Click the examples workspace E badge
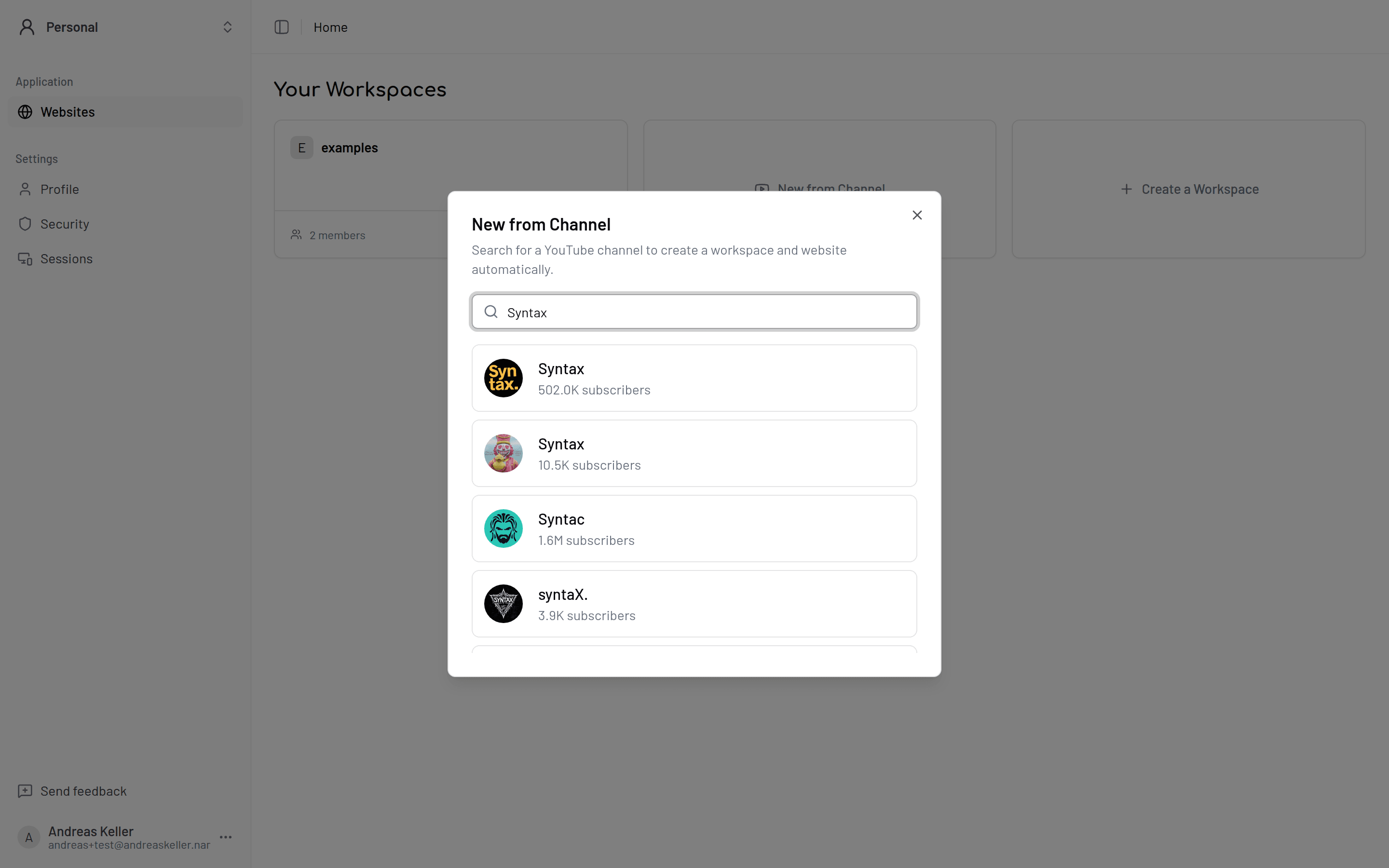1389x868 pixels. click(x=301, y=148)
